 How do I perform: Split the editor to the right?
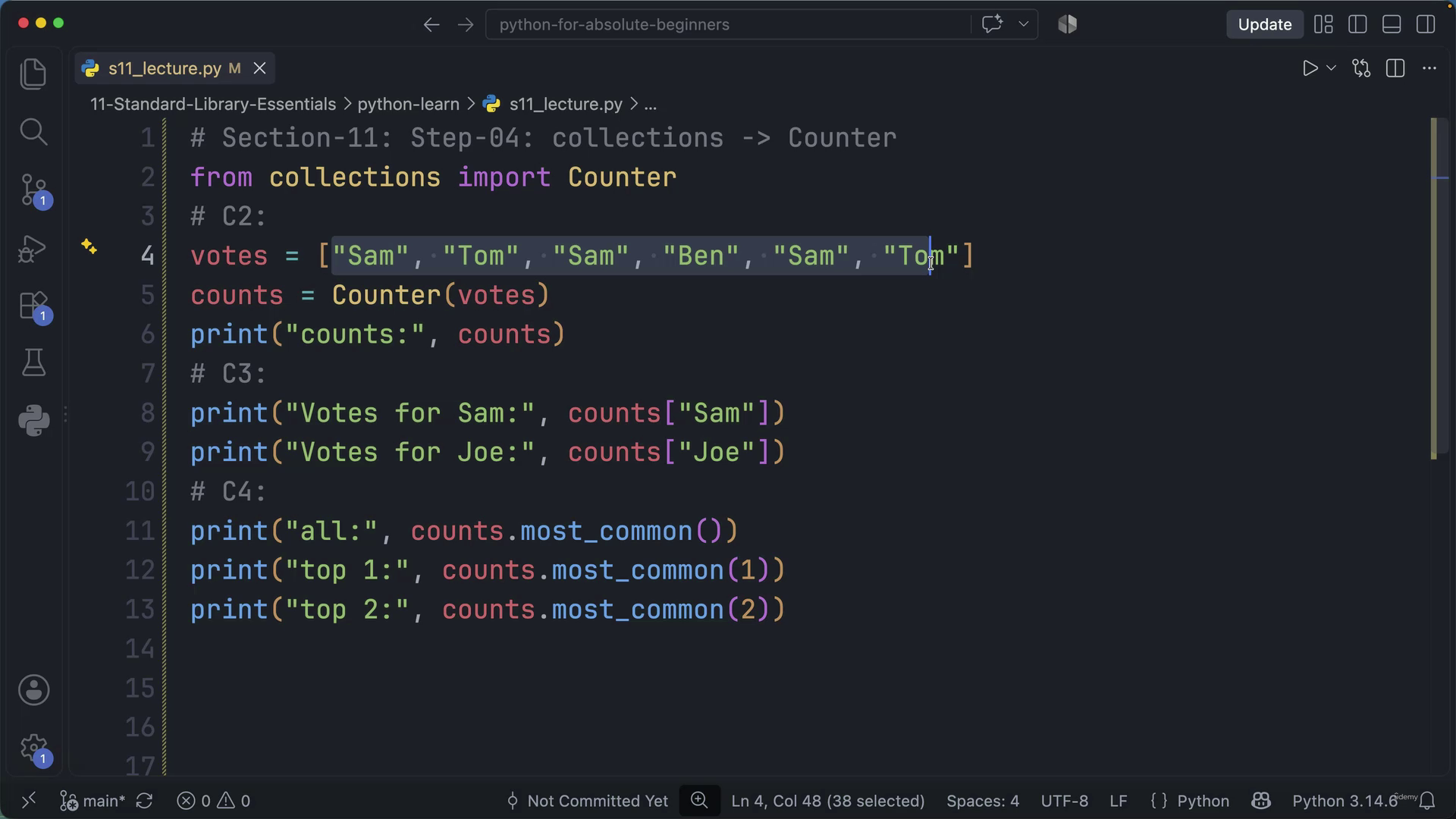[x=1395, y=68]
